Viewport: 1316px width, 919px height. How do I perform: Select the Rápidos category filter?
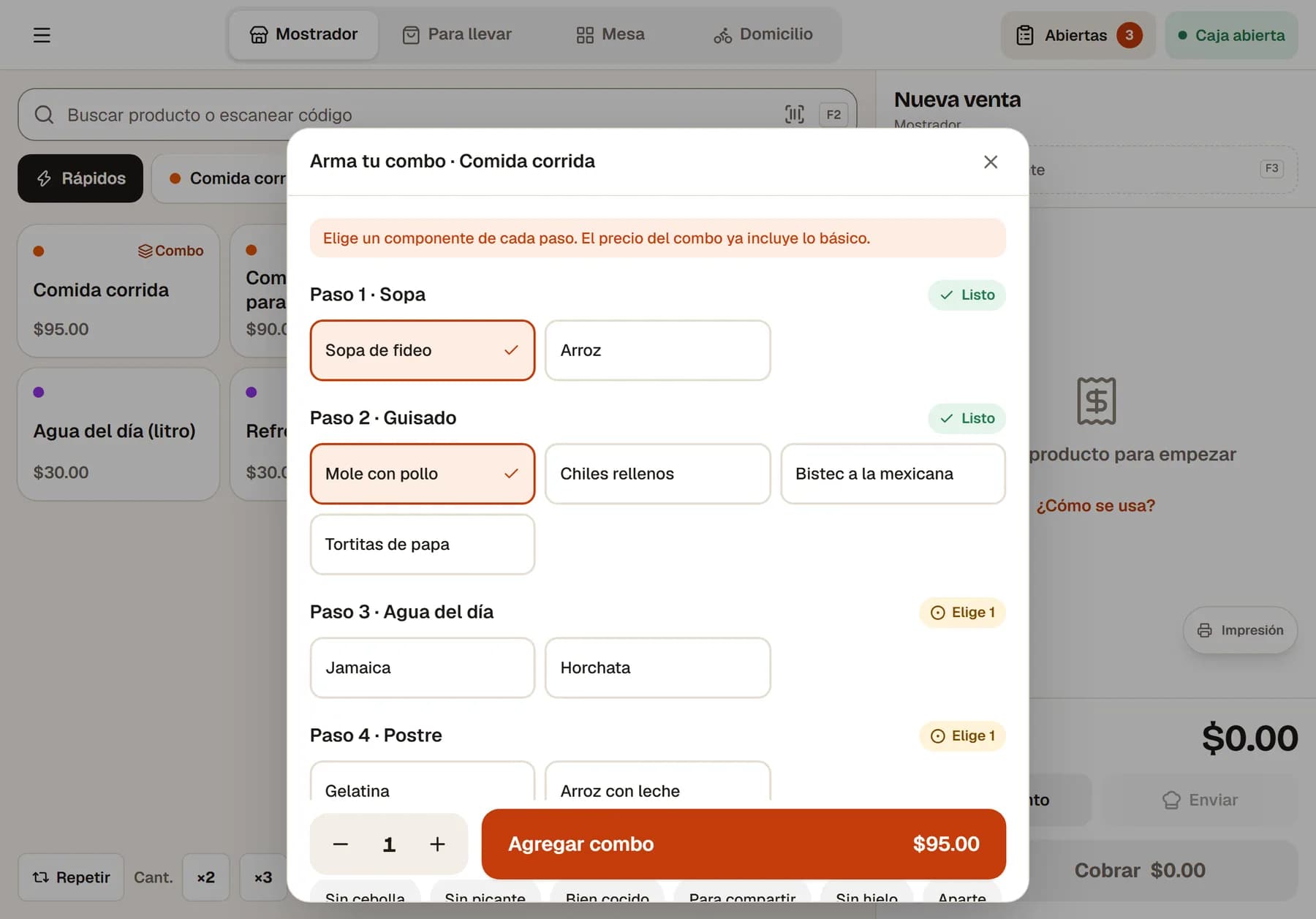click(80, 178)
